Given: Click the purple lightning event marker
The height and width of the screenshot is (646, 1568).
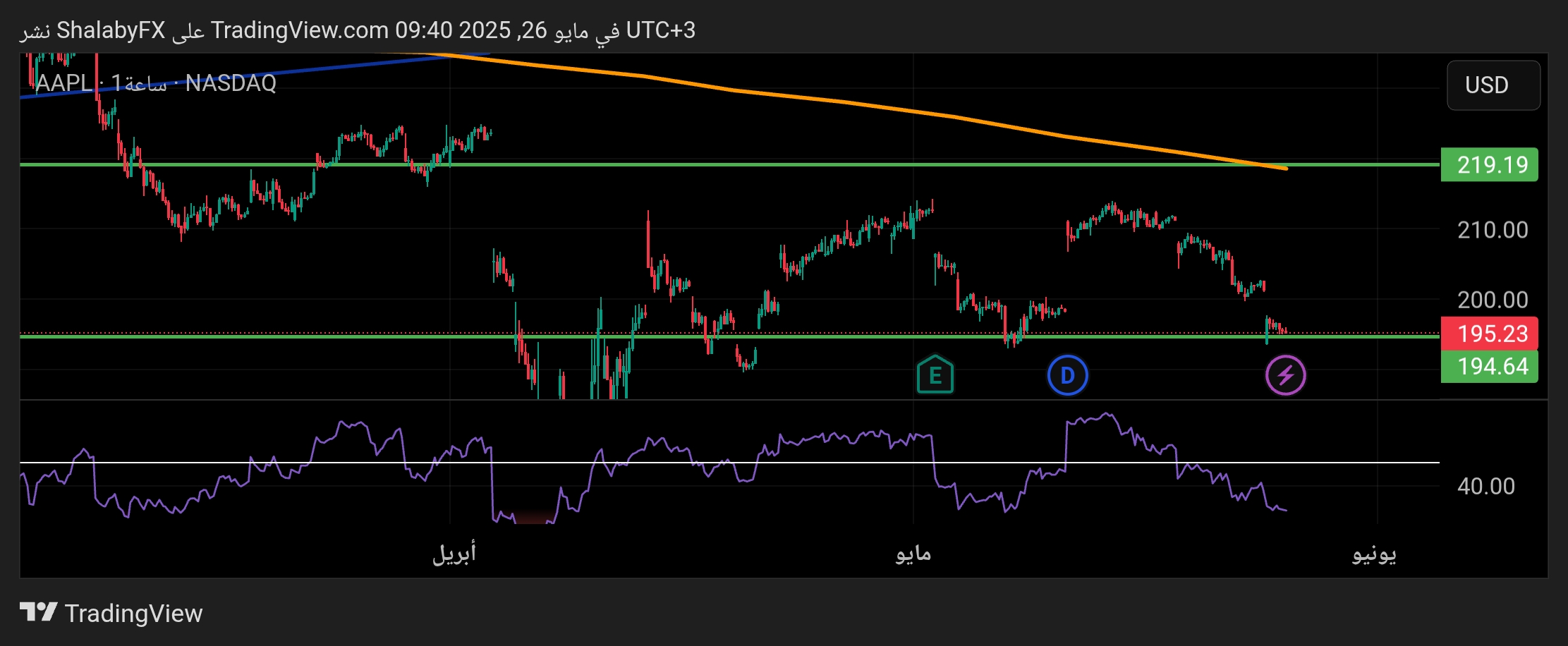Looking at the screenshot, I should coord(1285,375).
